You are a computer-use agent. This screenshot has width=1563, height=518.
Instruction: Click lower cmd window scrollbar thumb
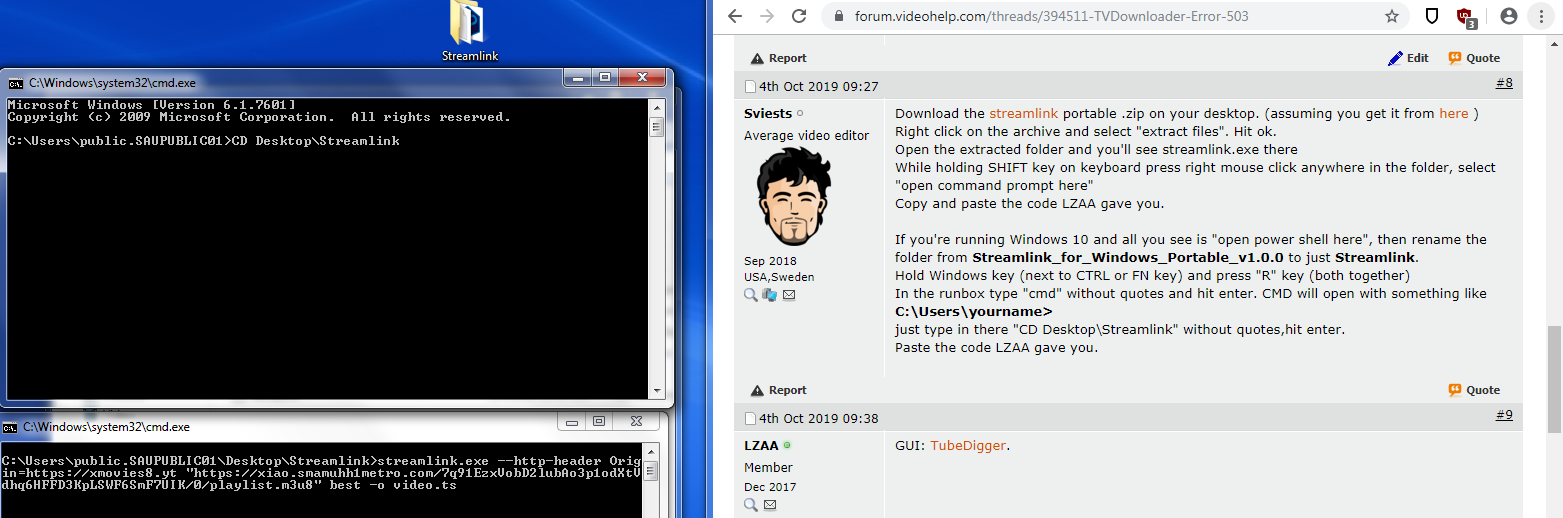[651, 471]
